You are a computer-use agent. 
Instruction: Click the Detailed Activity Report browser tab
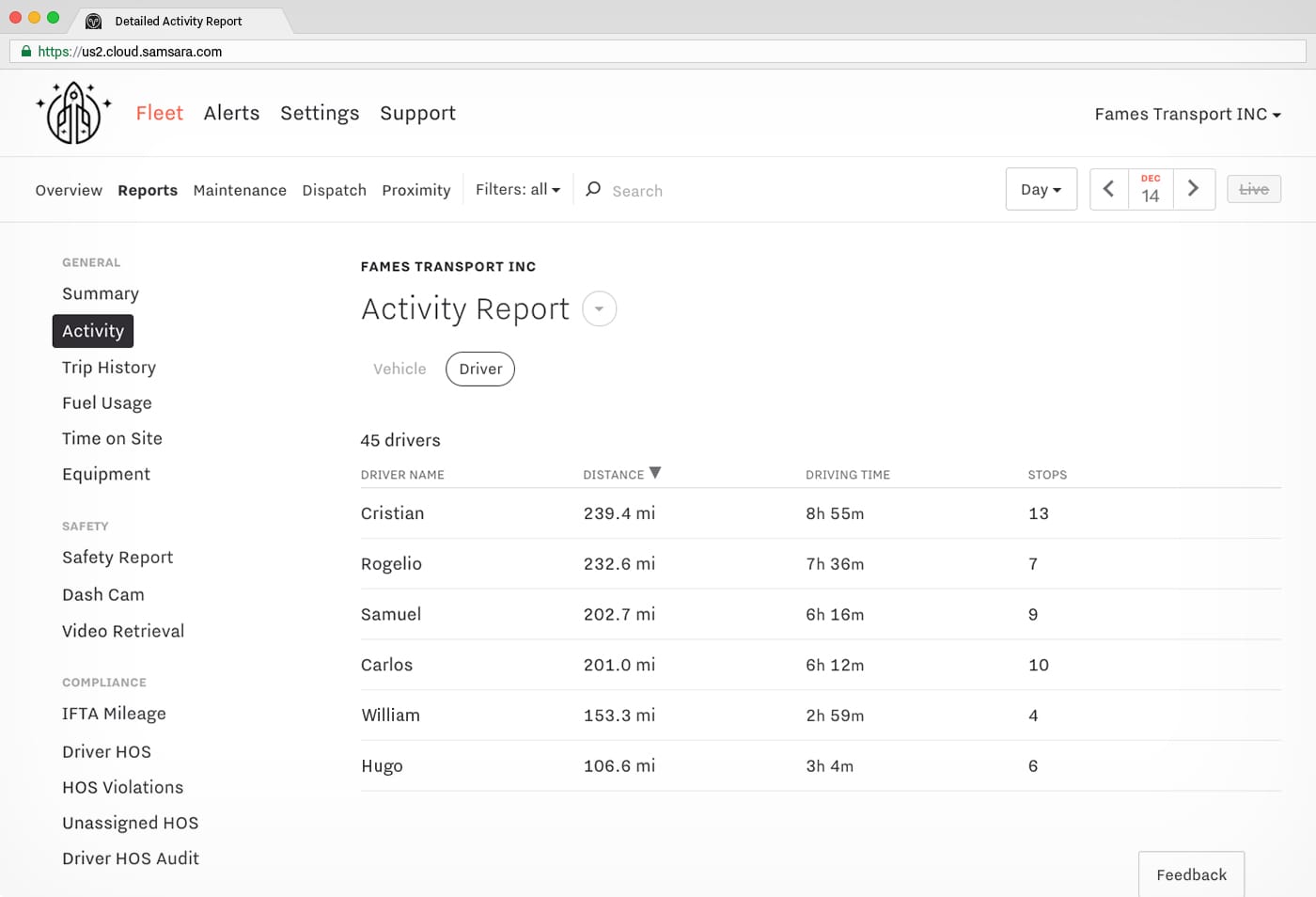point(179,21)
